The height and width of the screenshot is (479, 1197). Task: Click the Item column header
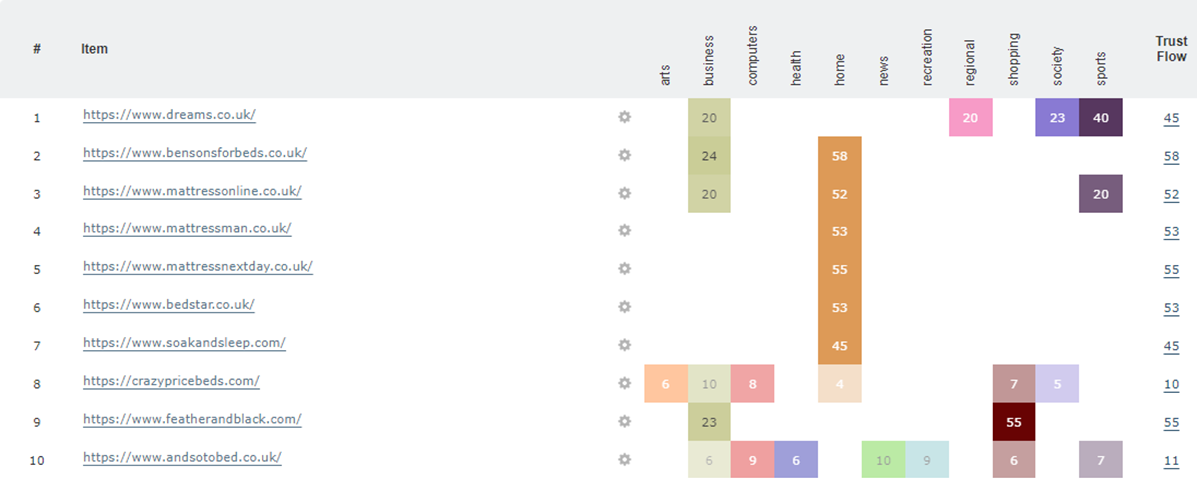[x=95, y=49]
